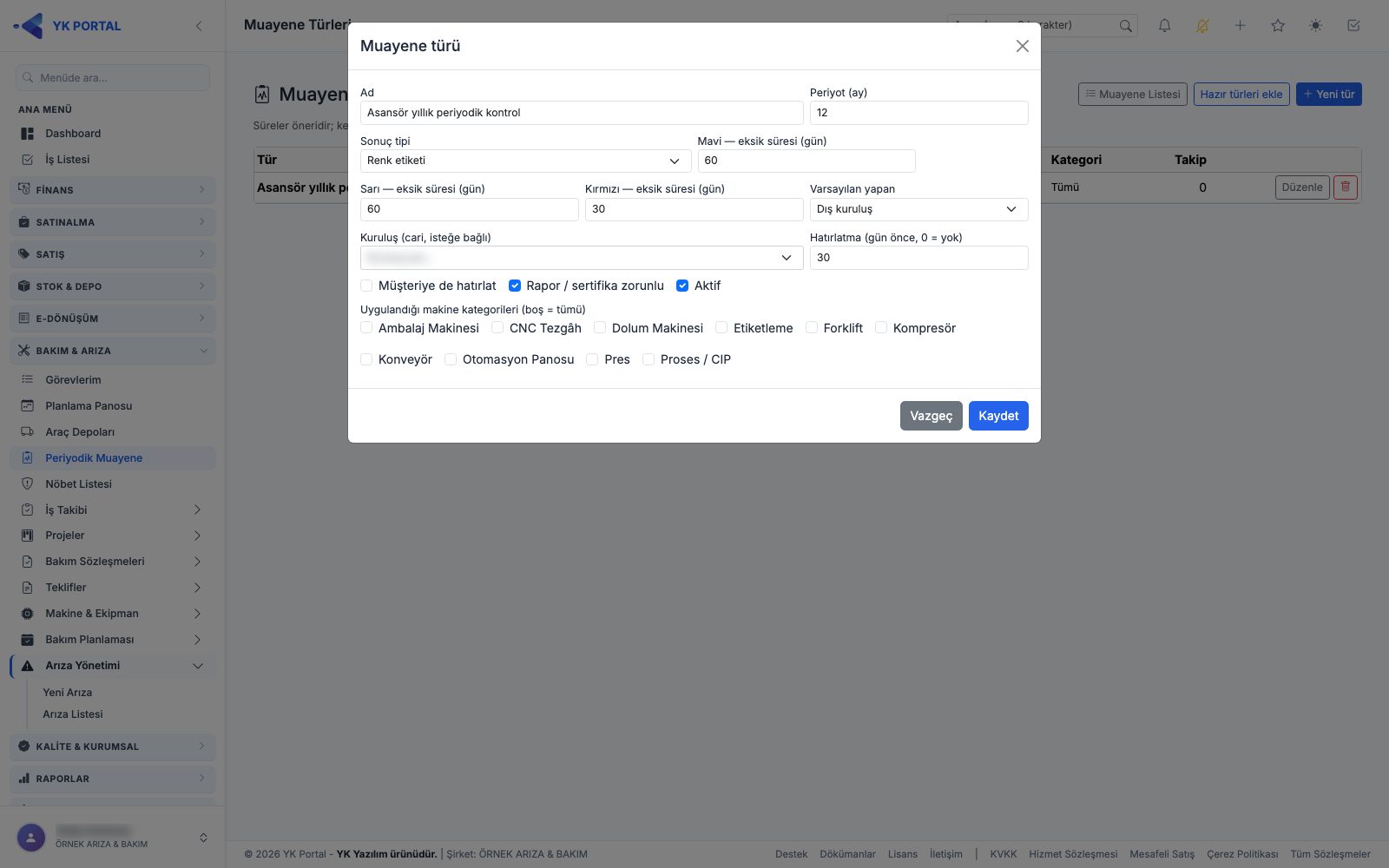This screenshot has height=868, width=1389.
Task: Click the plus icon in top bar
Action: coord(1241,25)
